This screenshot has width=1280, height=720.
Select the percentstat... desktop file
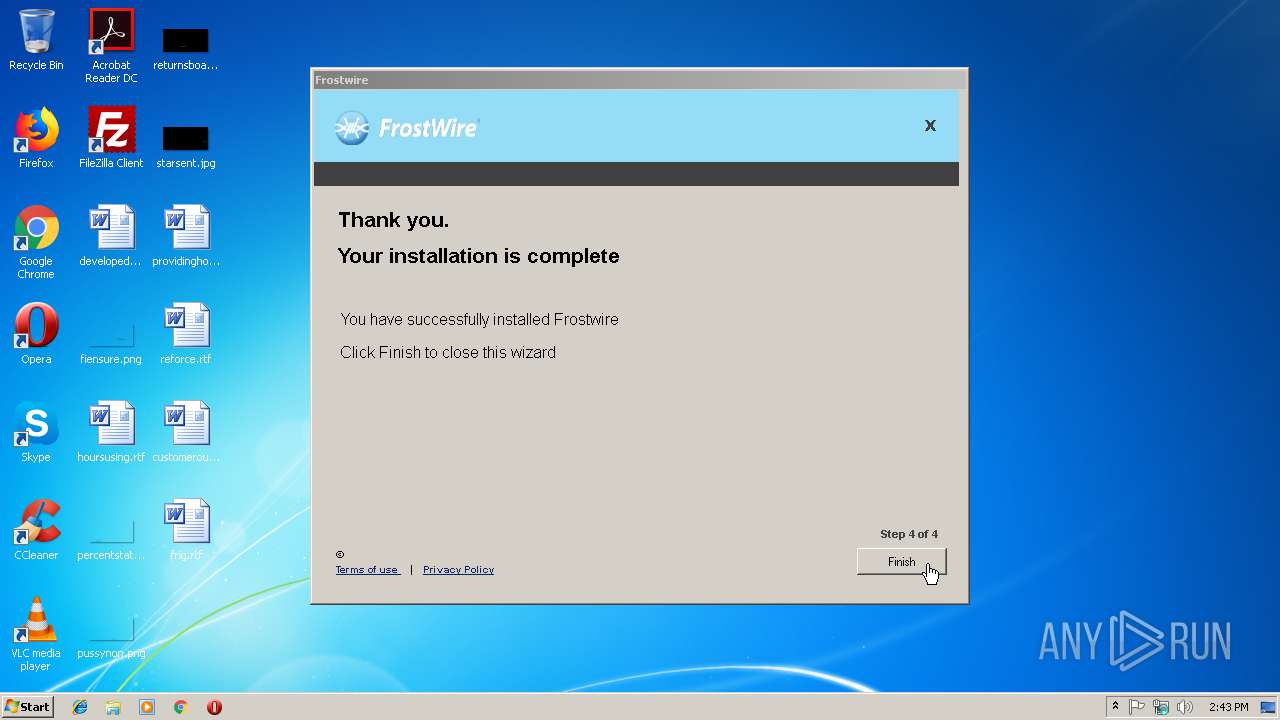[111, 539]
